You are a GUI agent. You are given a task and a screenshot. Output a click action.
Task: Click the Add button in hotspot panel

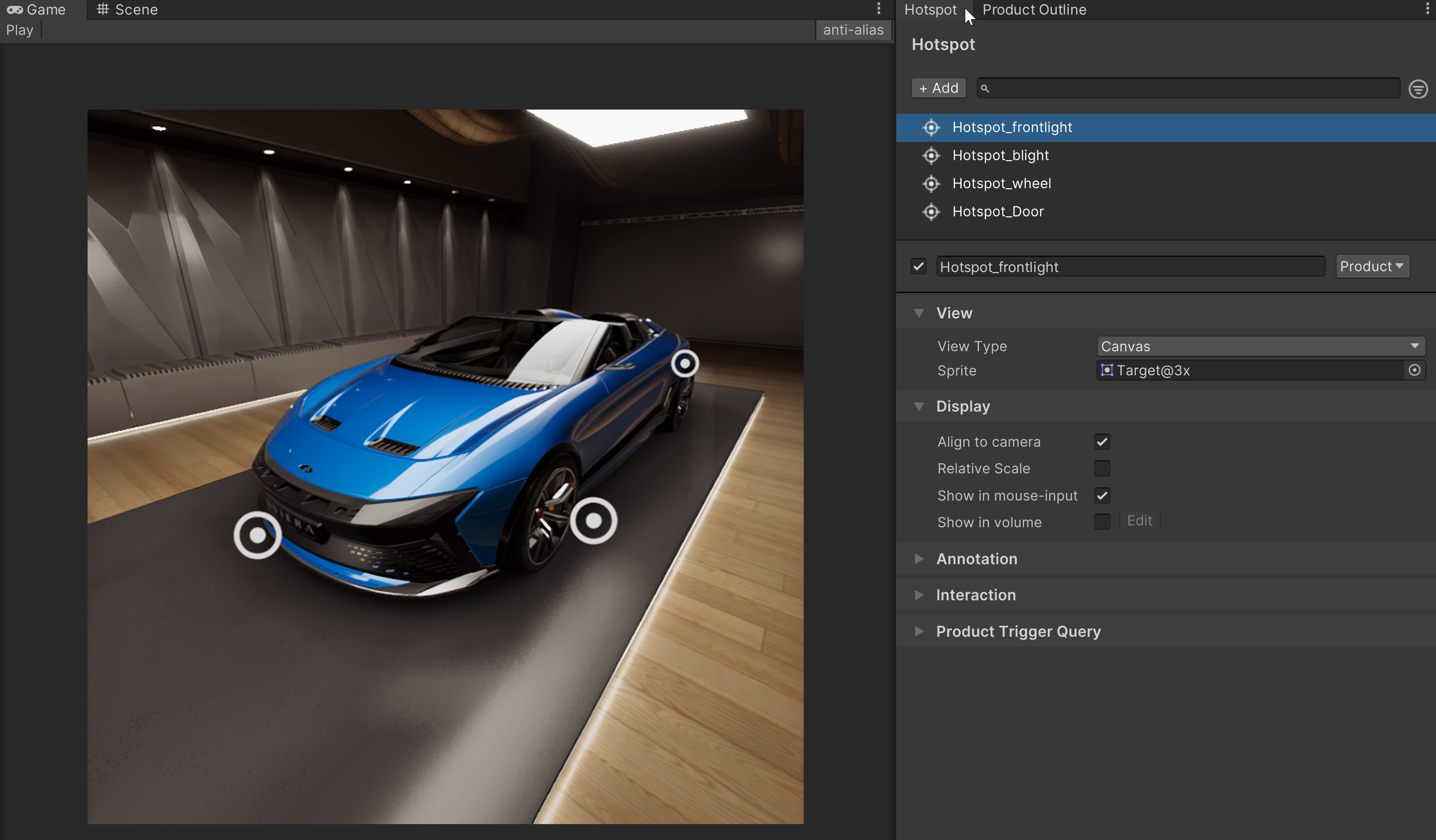pyautogui.click(x=937, y=88)
